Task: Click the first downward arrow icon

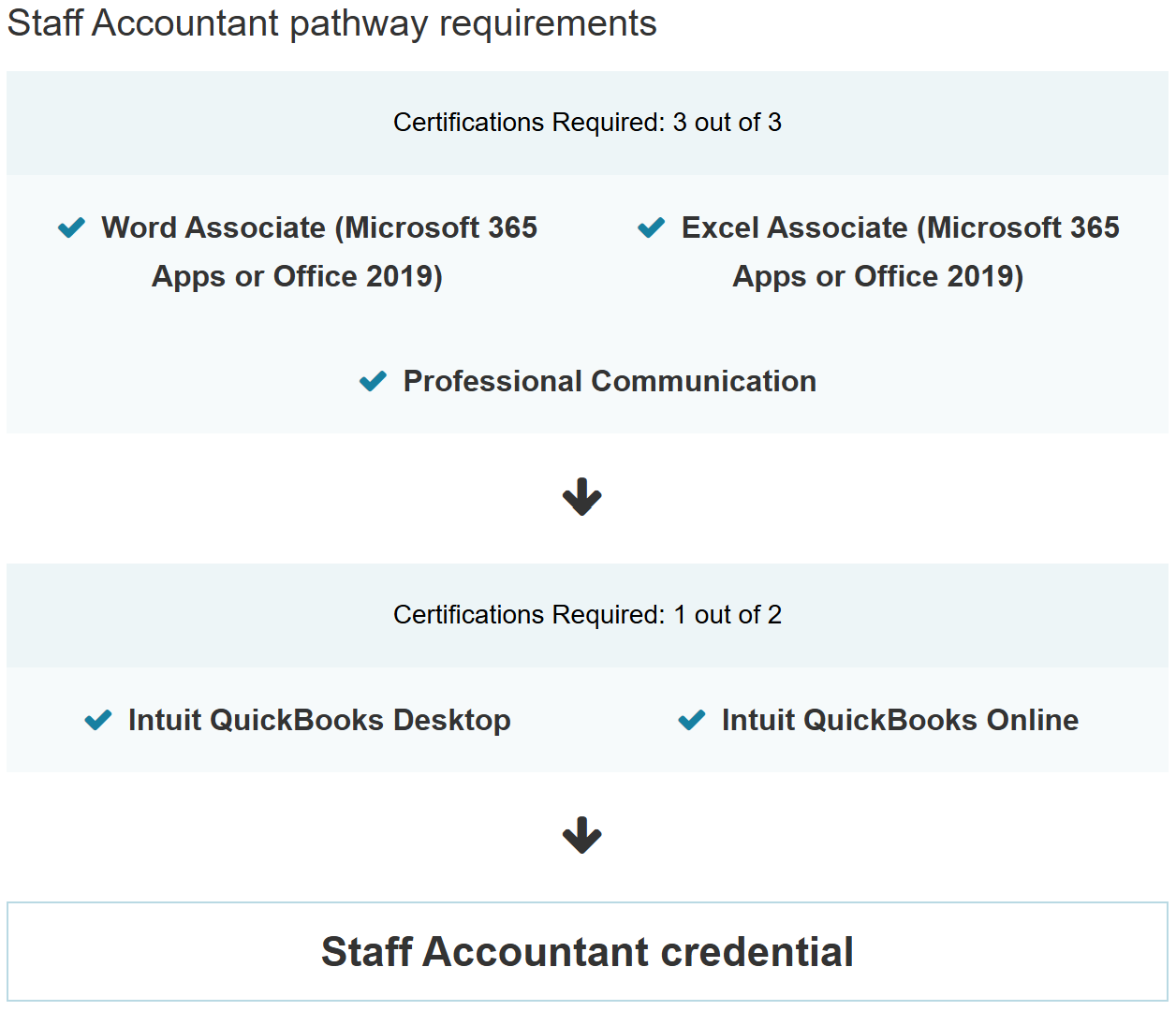Action: coord(581,497)
